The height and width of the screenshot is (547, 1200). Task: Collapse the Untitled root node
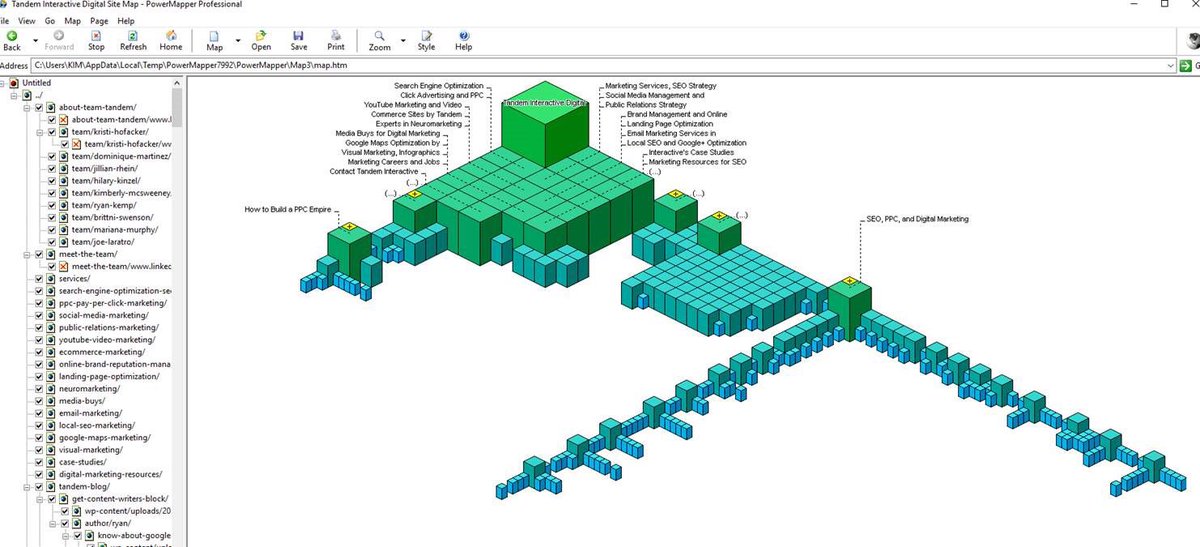coord(3,83)
